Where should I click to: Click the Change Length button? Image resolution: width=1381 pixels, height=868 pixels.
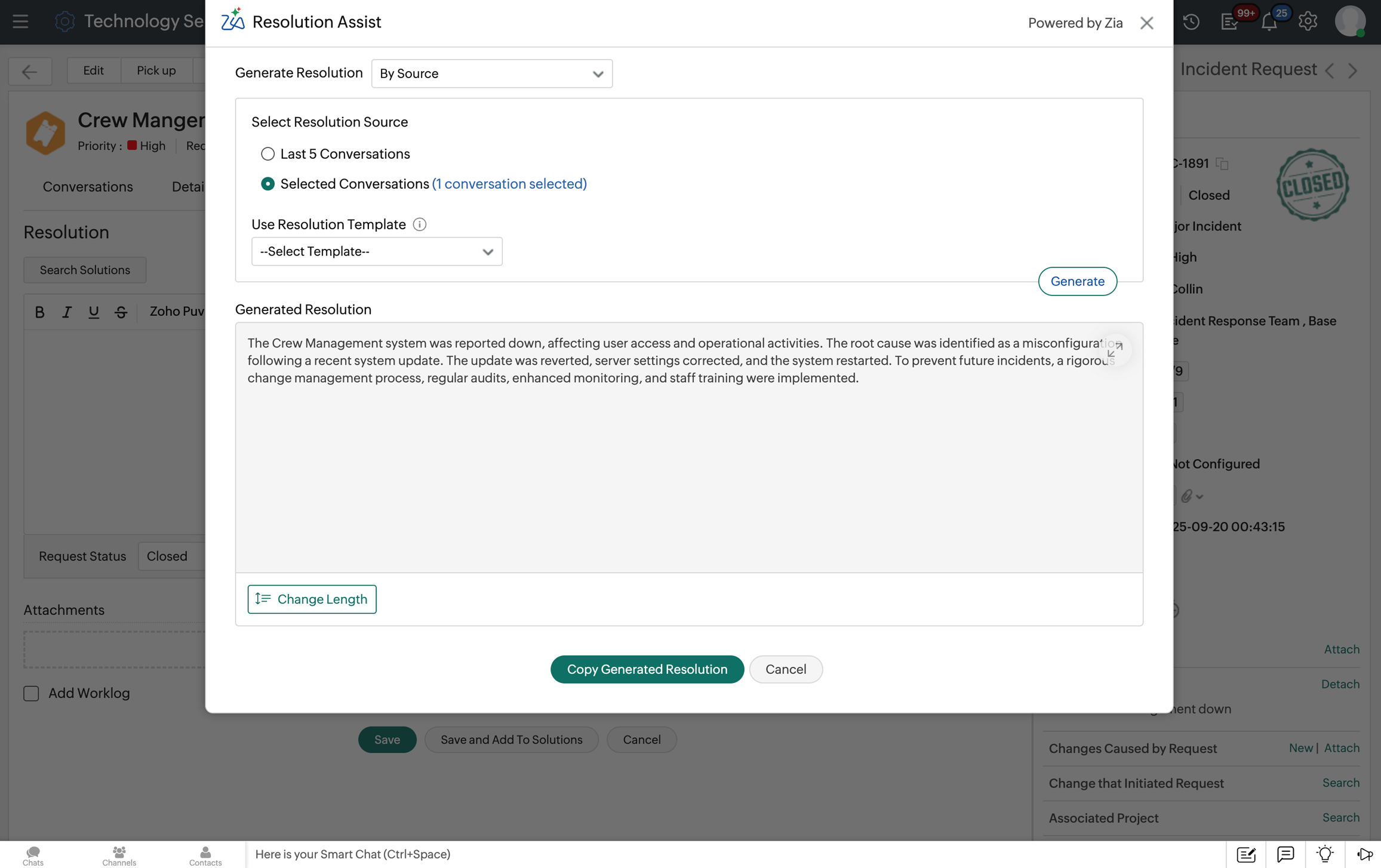tap(312, 599)
